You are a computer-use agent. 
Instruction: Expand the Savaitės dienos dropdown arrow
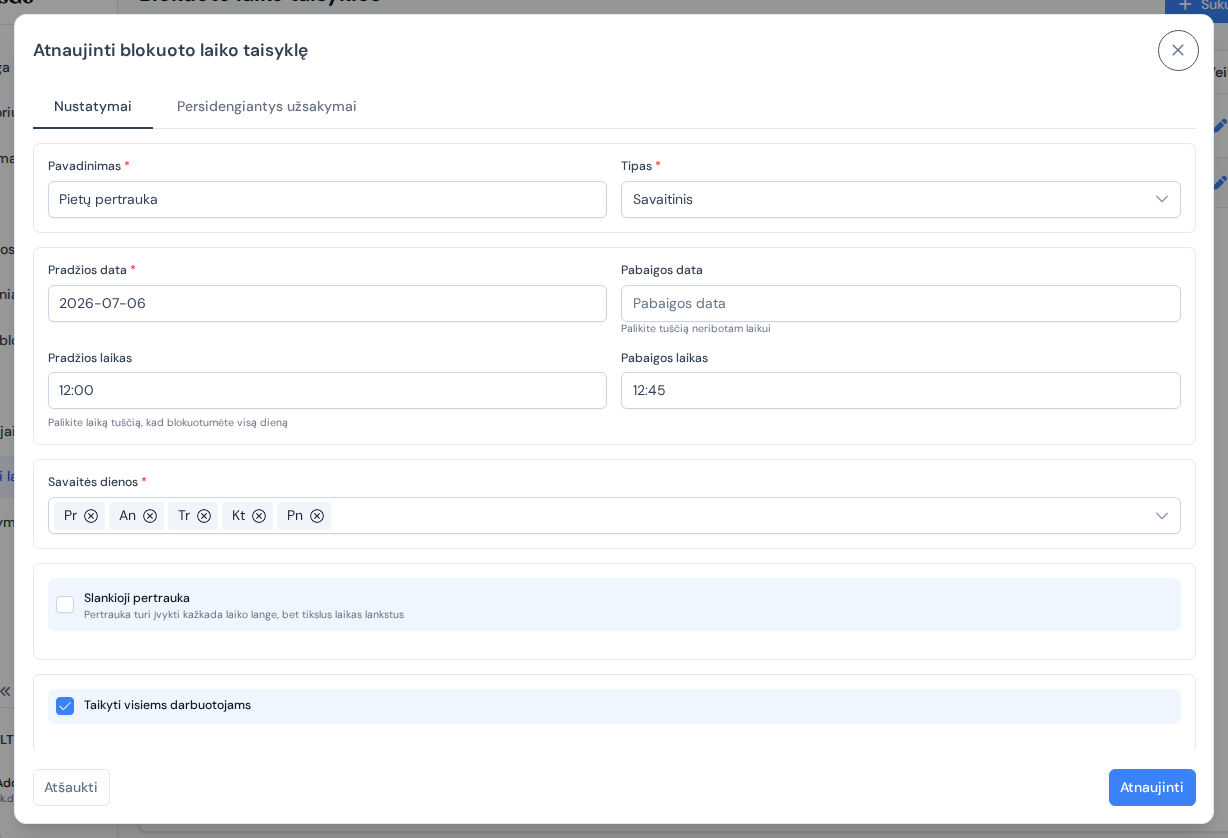(x=1161, y=516)
